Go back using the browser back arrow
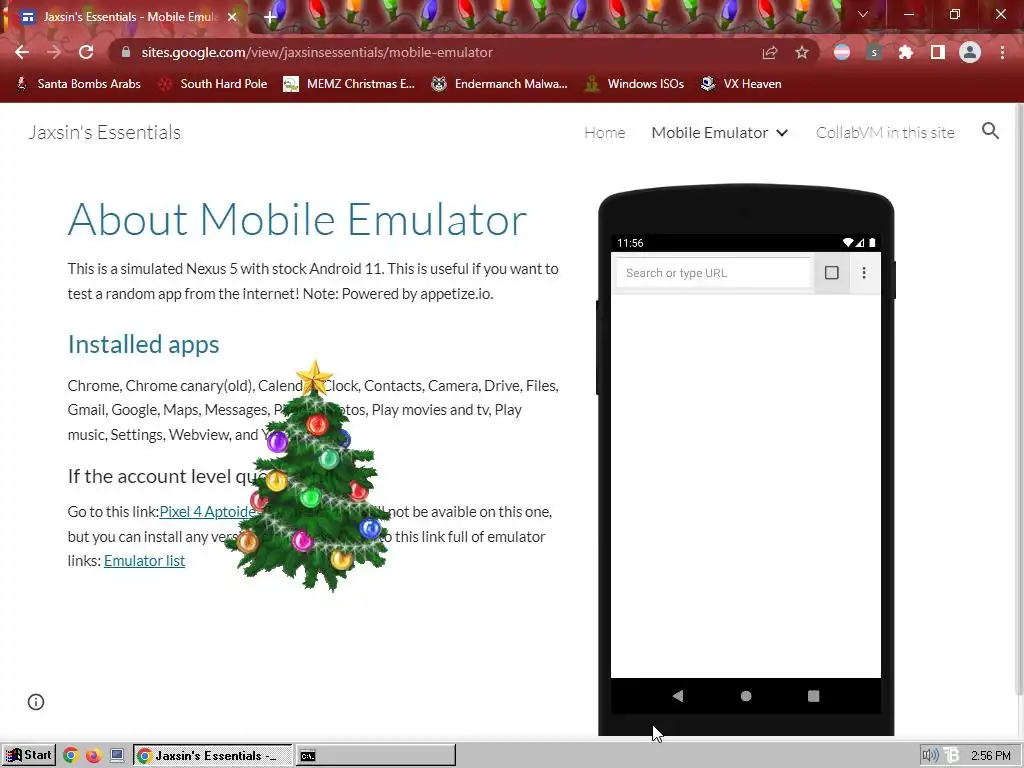Viewport: 1024px width, 768px height. pyautogui.click(x=22, y=52)
